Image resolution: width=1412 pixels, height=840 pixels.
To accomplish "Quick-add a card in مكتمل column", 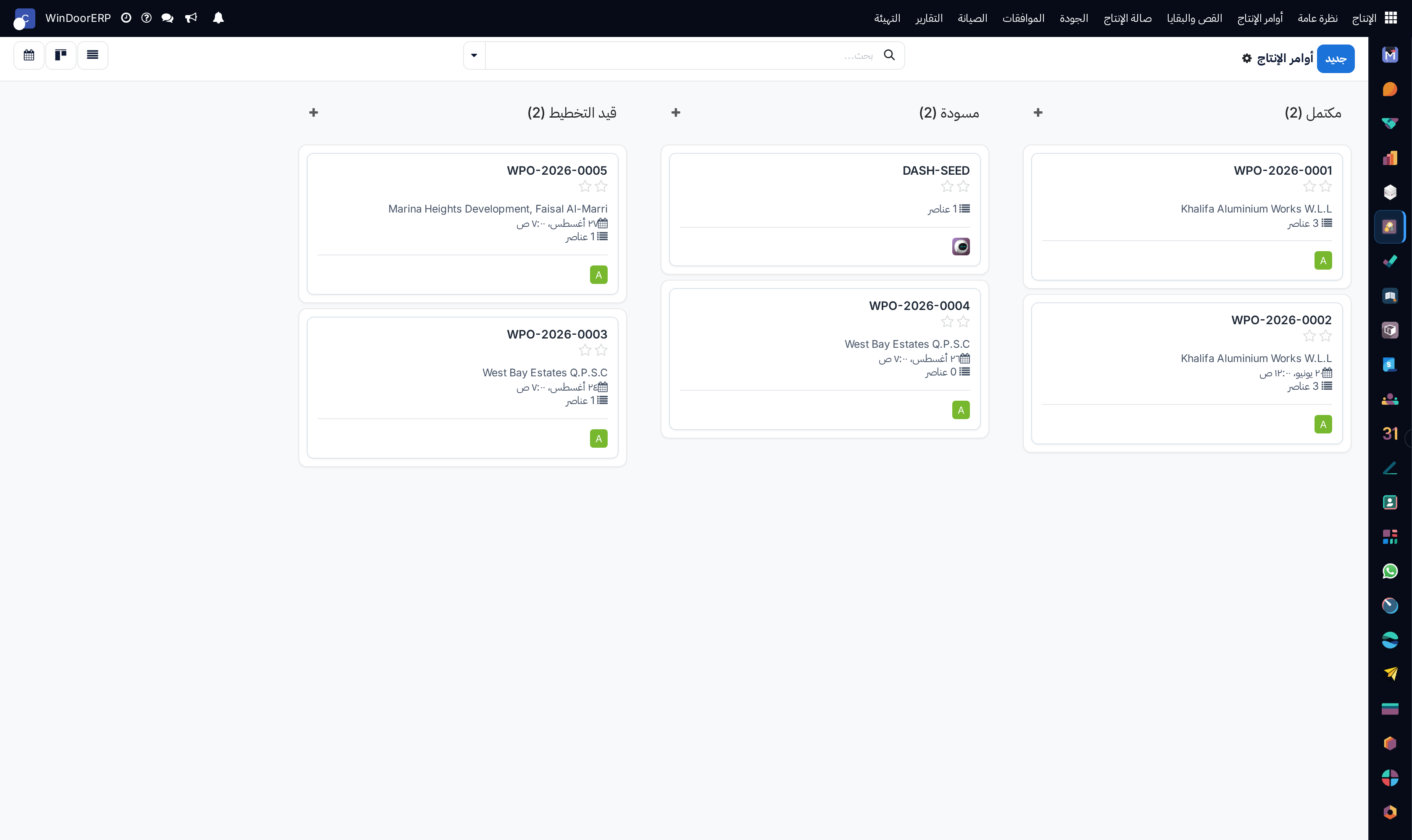I will pyautogui.click(x=1038, y=113).
